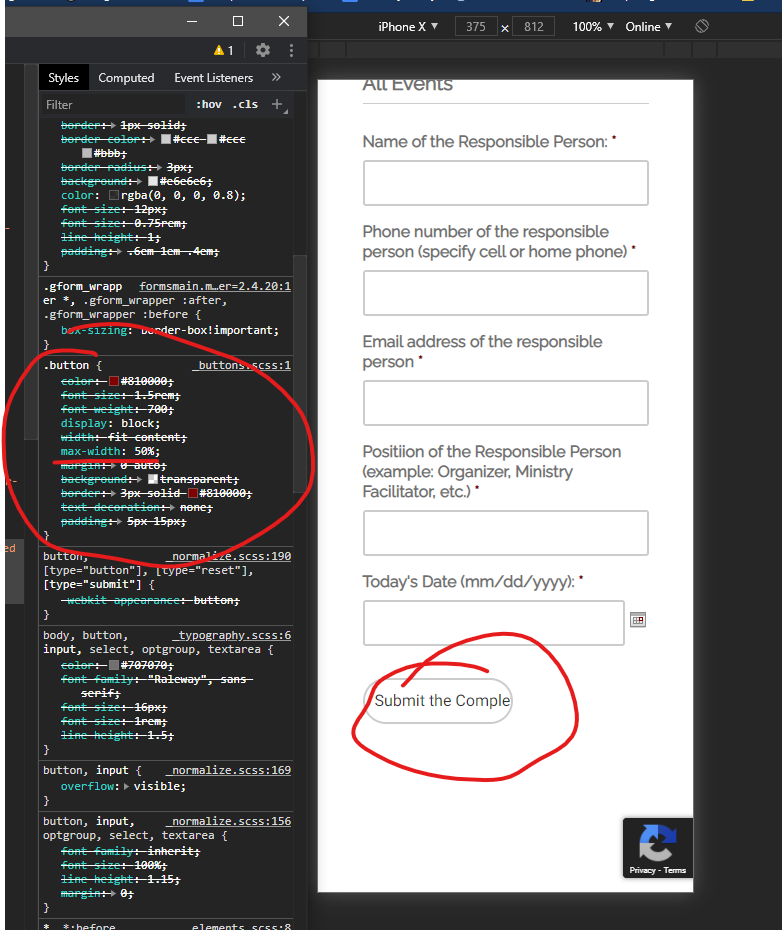Screen dimensions: 782x930
Task: Switch to the Computed tab
Action: [x=126, y=77]
